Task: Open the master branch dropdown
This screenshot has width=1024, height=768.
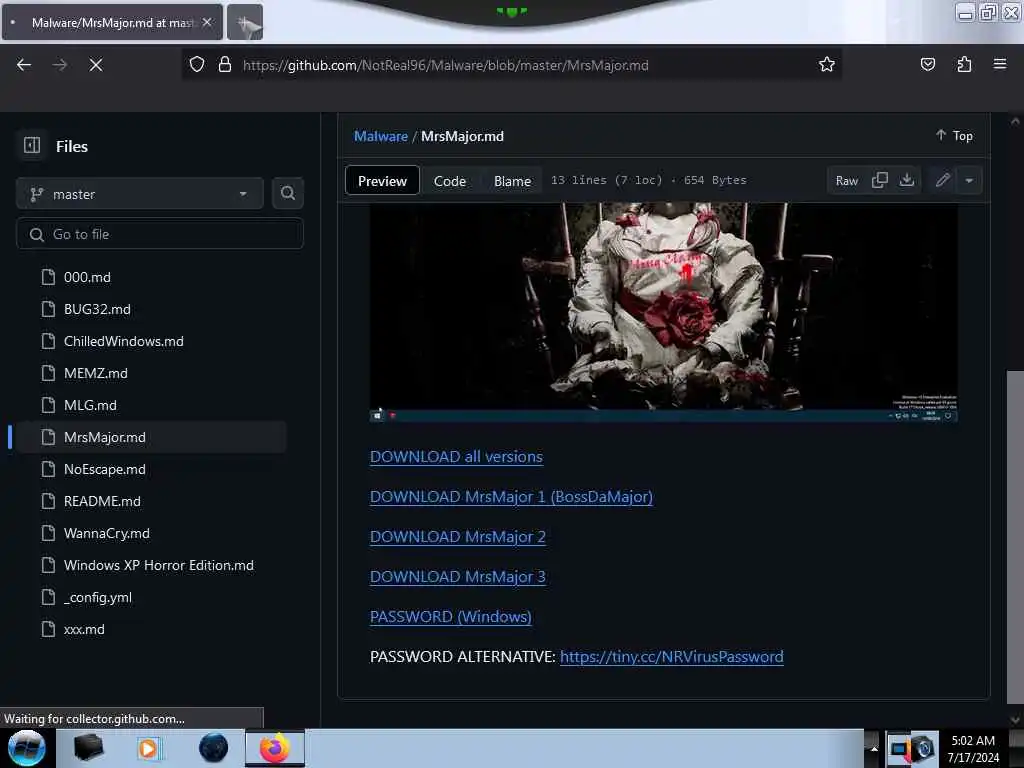Action: [140, 194]
